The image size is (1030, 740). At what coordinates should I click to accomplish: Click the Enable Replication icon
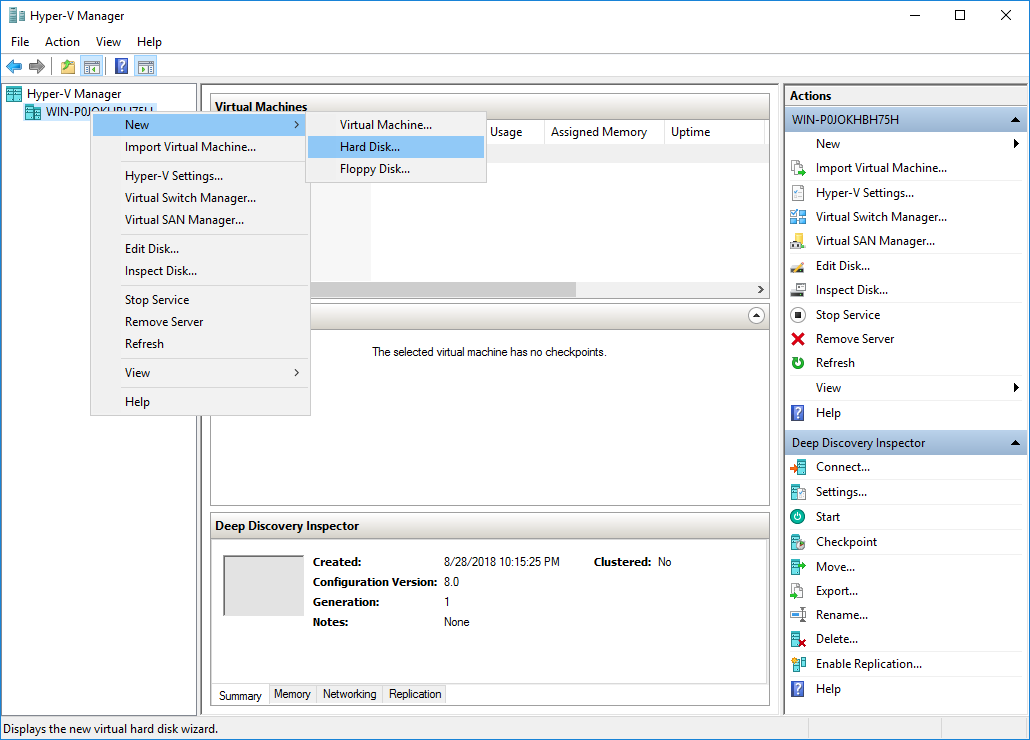click(798, 663)
